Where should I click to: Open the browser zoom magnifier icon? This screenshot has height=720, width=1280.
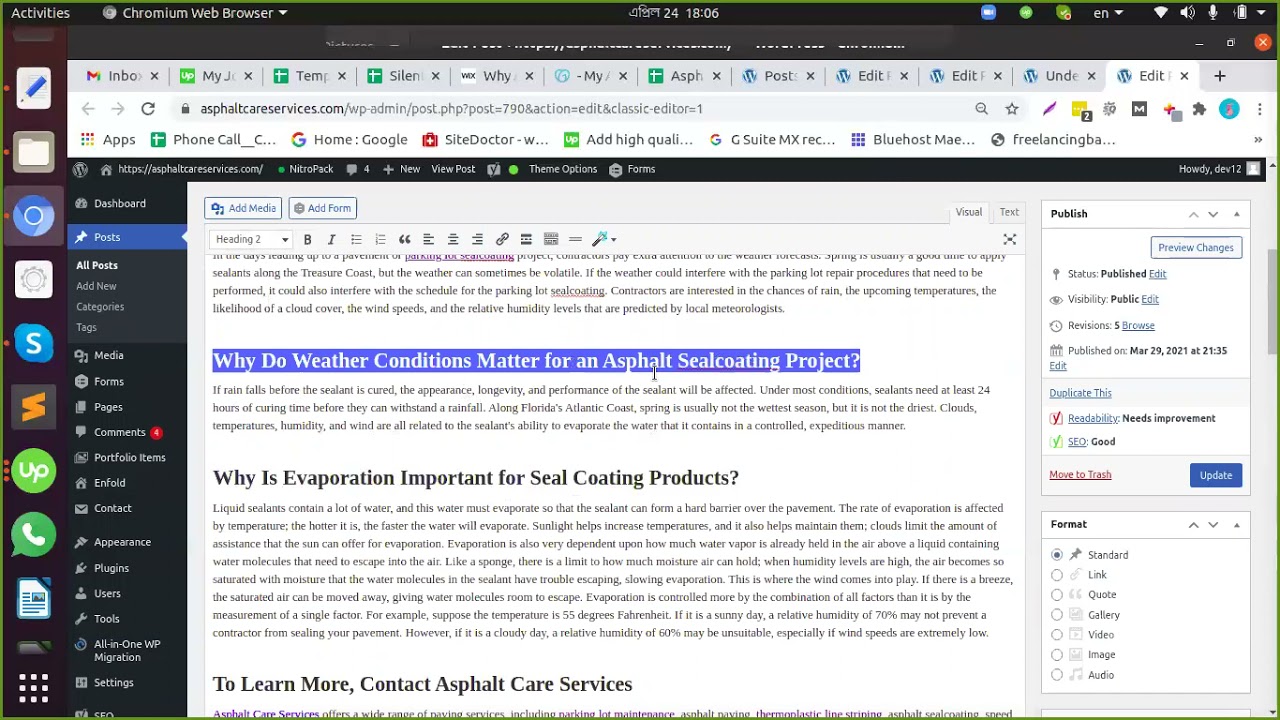(x=981, y=108)
